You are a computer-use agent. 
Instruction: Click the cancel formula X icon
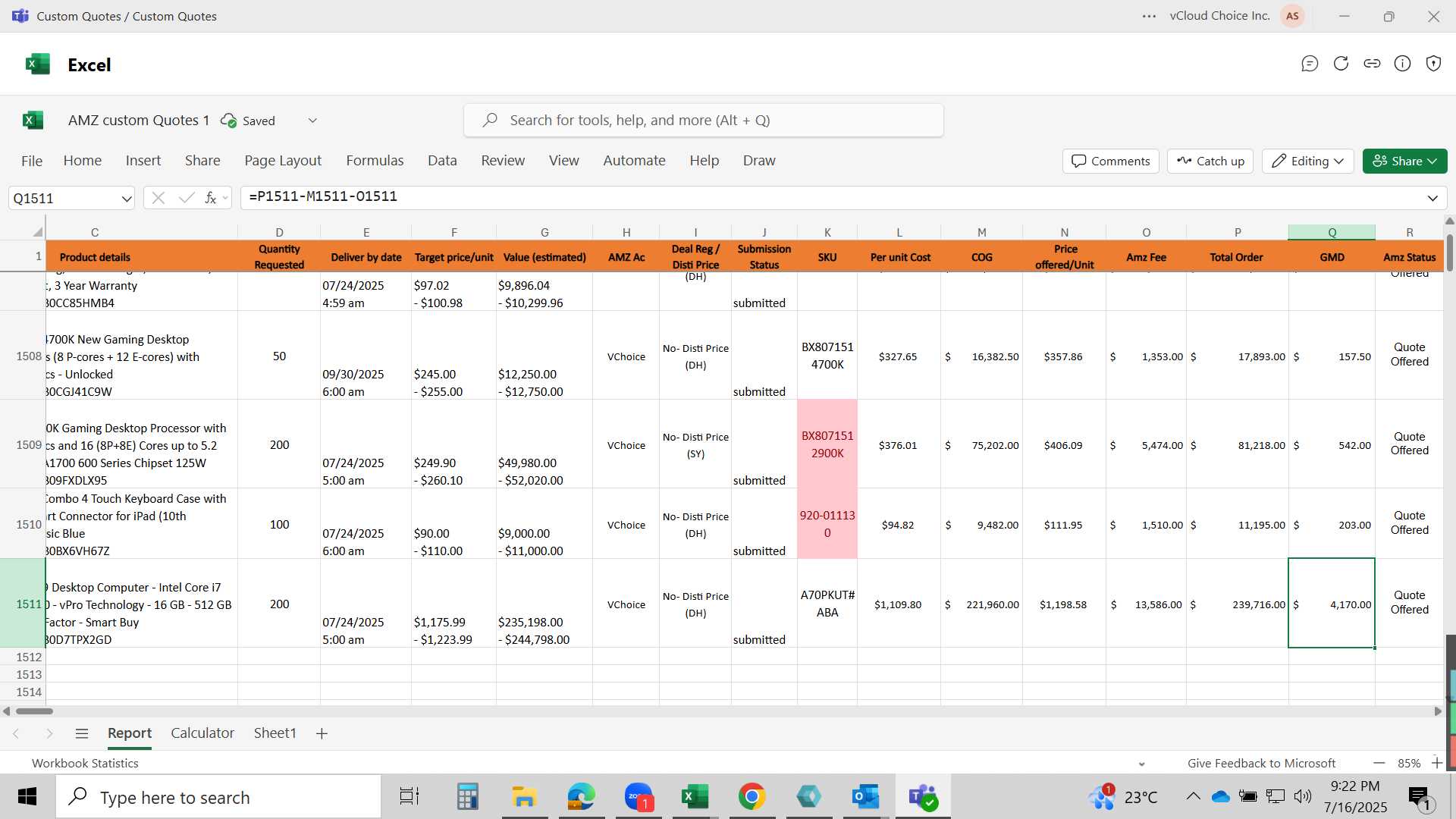(158, 198)
